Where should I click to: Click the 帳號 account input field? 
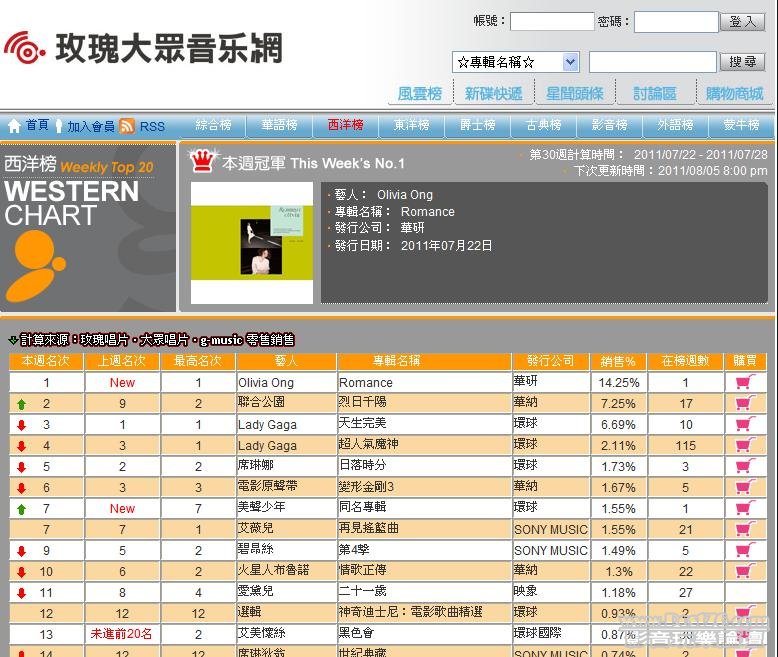tap(552, 21)
